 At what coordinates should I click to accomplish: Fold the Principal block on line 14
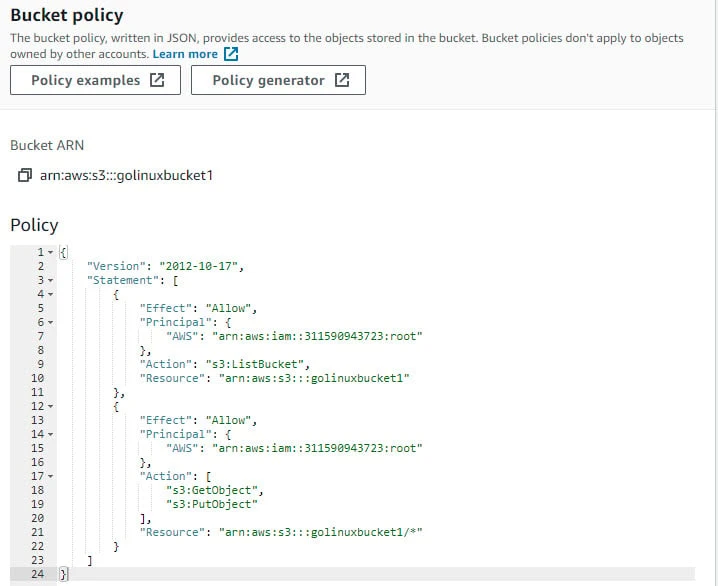click(x=51, y=434)
